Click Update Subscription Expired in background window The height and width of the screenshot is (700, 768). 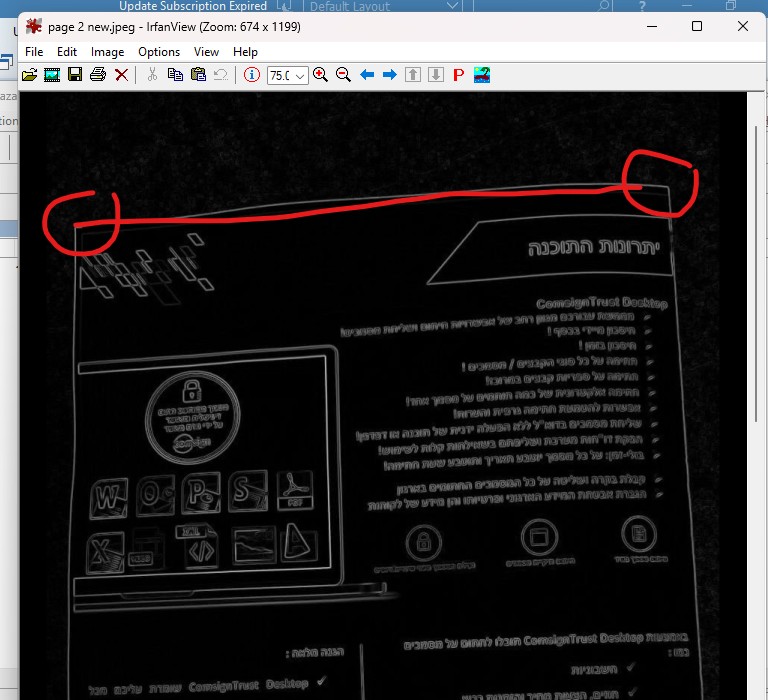coord(193,6)
